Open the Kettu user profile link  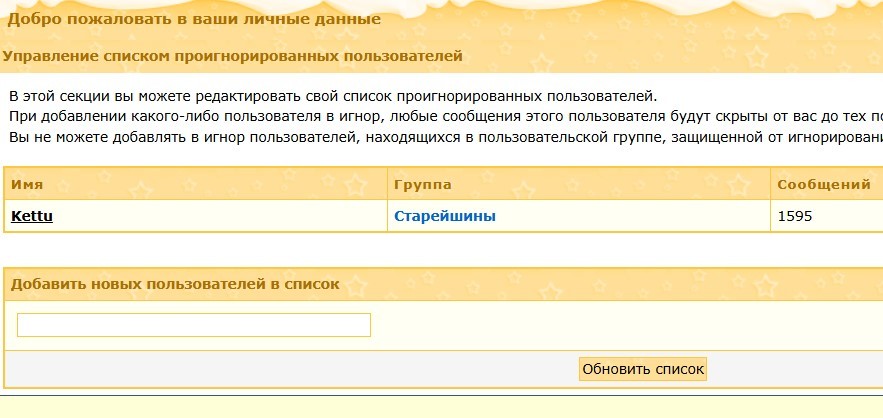32,216
